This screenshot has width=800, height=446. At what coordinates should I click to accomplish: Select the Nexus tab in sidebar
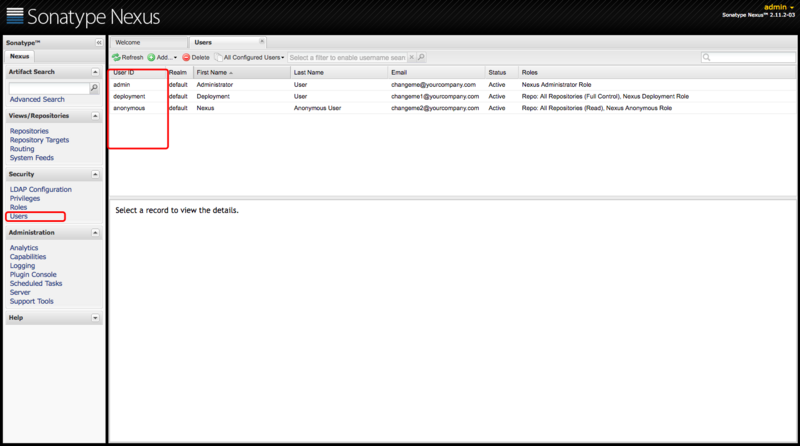pyautogui.click(x=19, y=57)
